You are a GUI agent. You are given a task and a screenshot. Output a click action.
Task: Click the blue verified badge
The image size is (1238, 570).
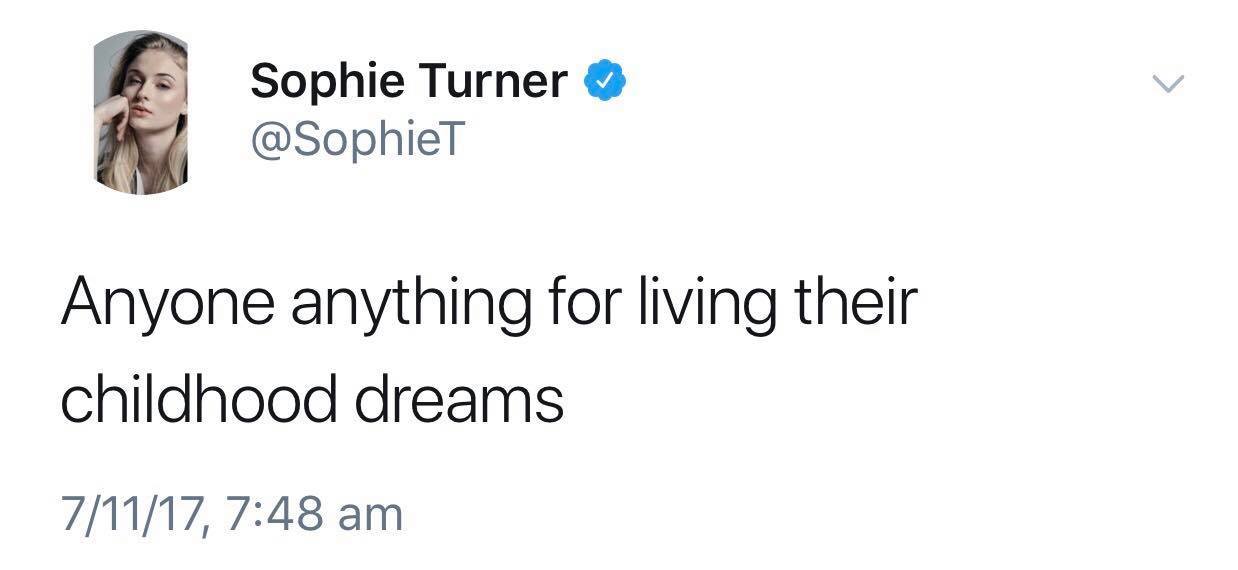[x=606, y=81]
